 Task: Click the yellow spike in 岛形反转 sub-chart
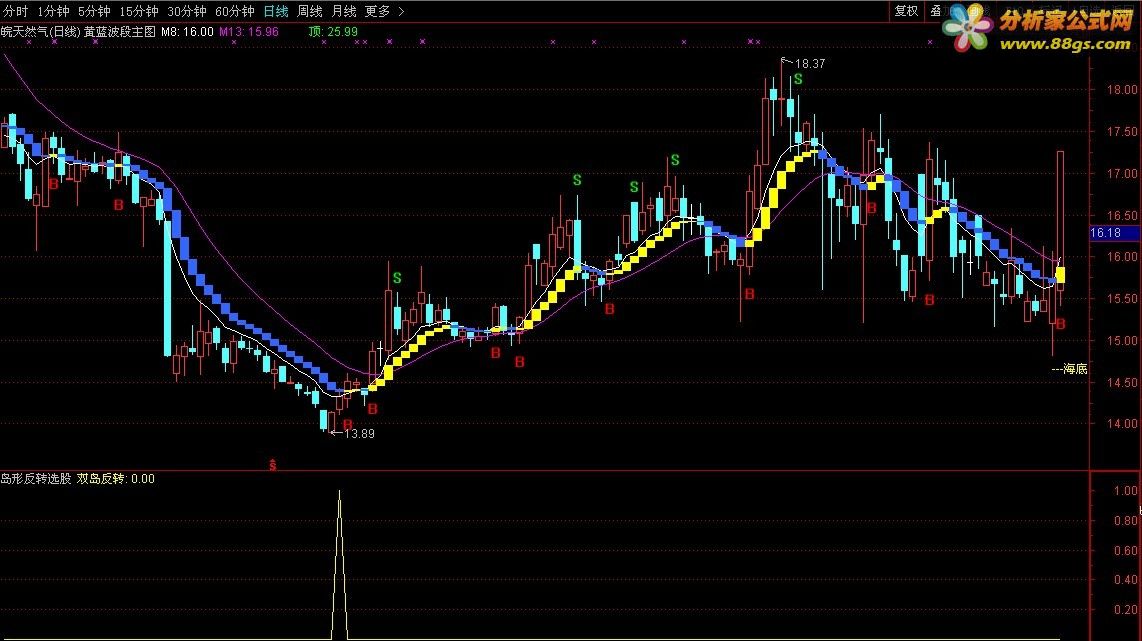[x=339, y=565]
